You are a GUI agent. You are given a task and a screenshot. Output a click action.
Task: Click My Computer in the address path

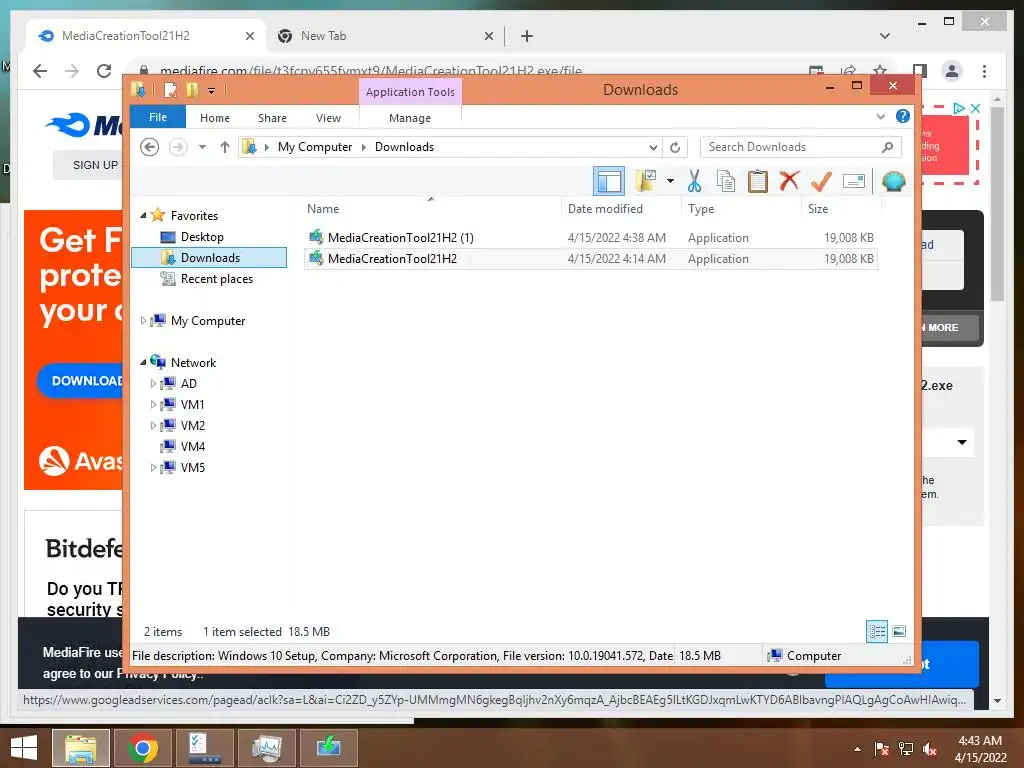(x=315, y=147)
